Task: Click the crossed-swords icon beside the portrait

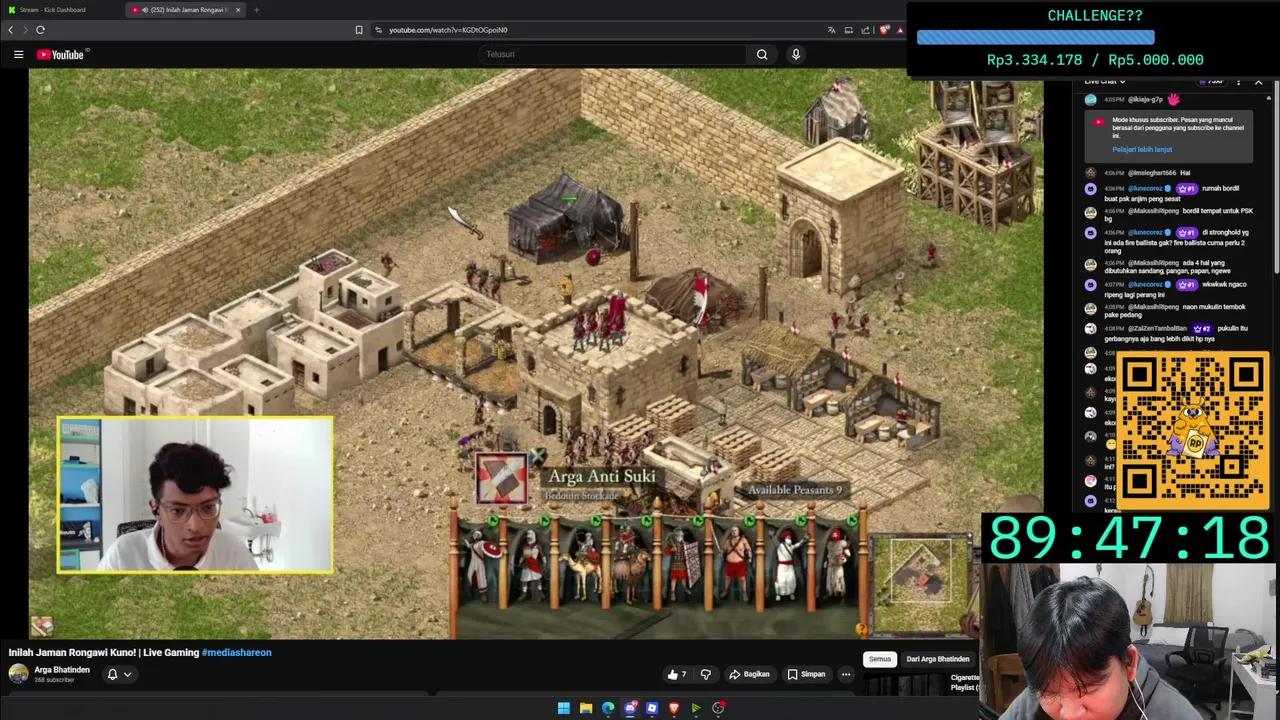Action: pos(538,459)
